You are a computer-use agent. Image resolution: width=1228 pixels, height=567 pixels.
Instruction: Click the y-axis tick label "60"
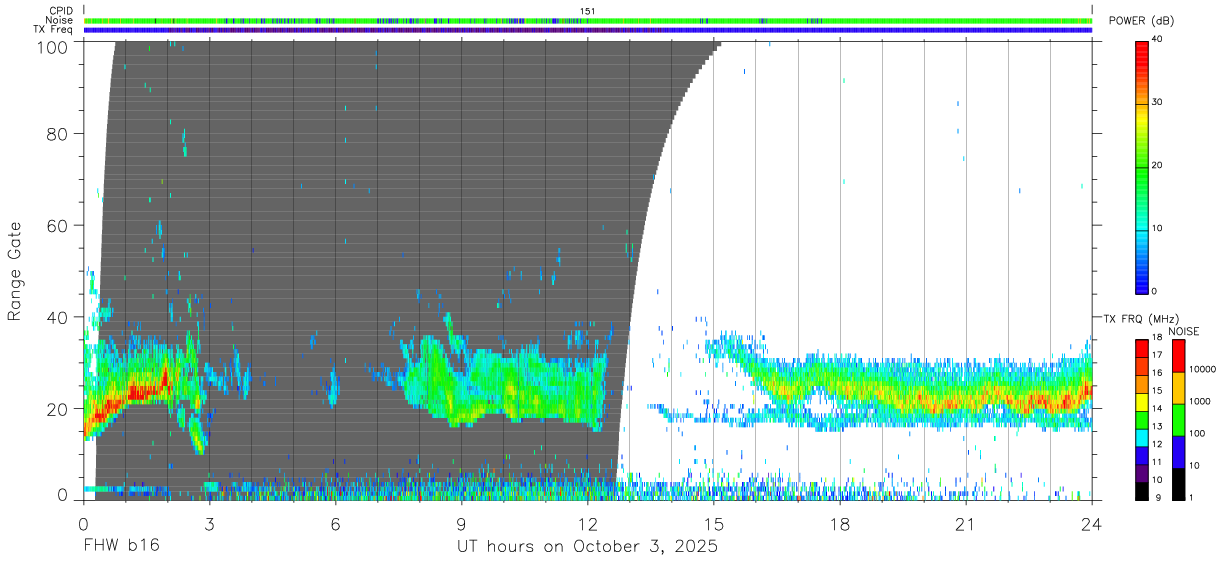click(57, 226)
